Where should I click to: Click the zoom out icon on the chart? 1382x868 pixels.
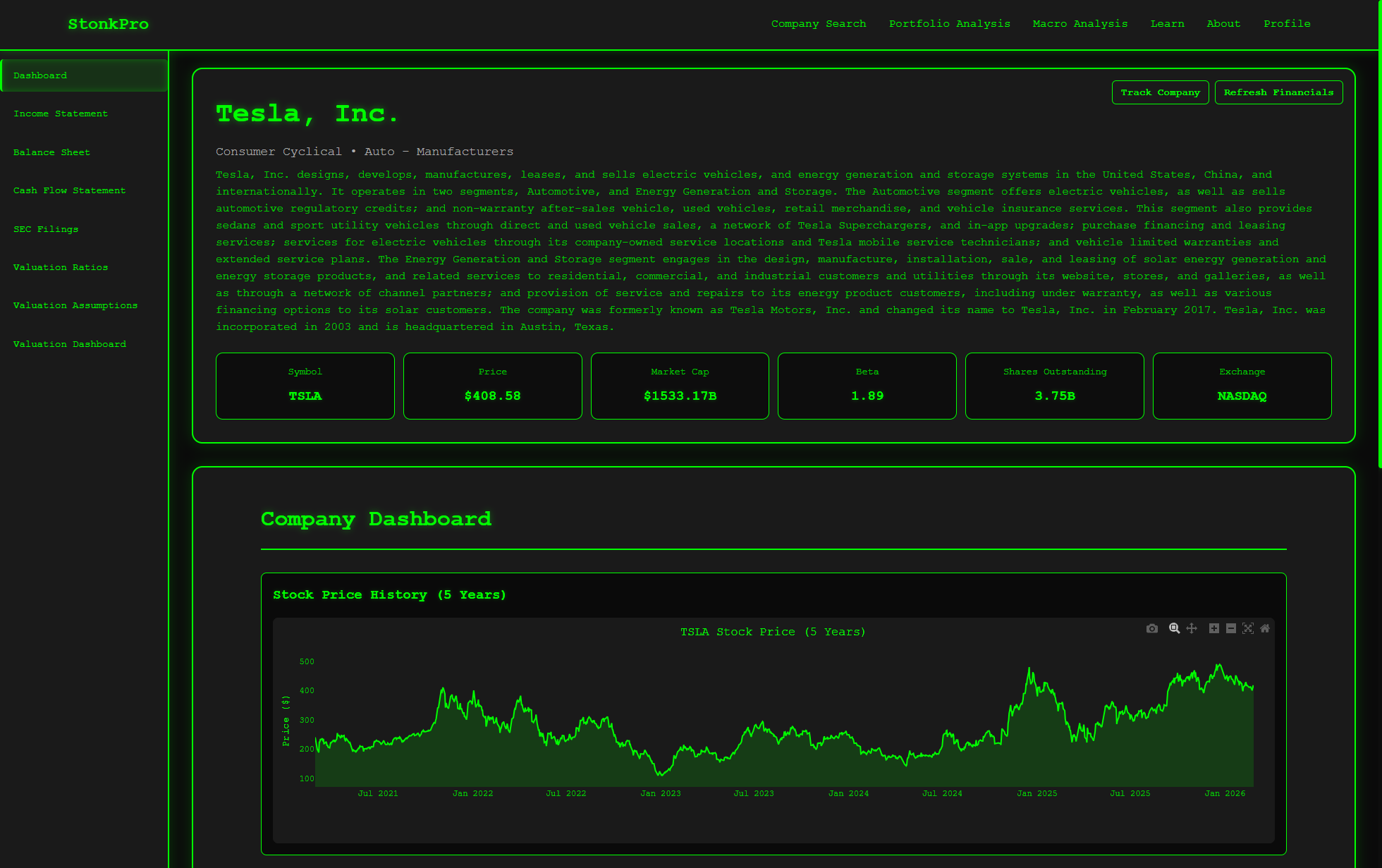click(x=1231, y=628)
